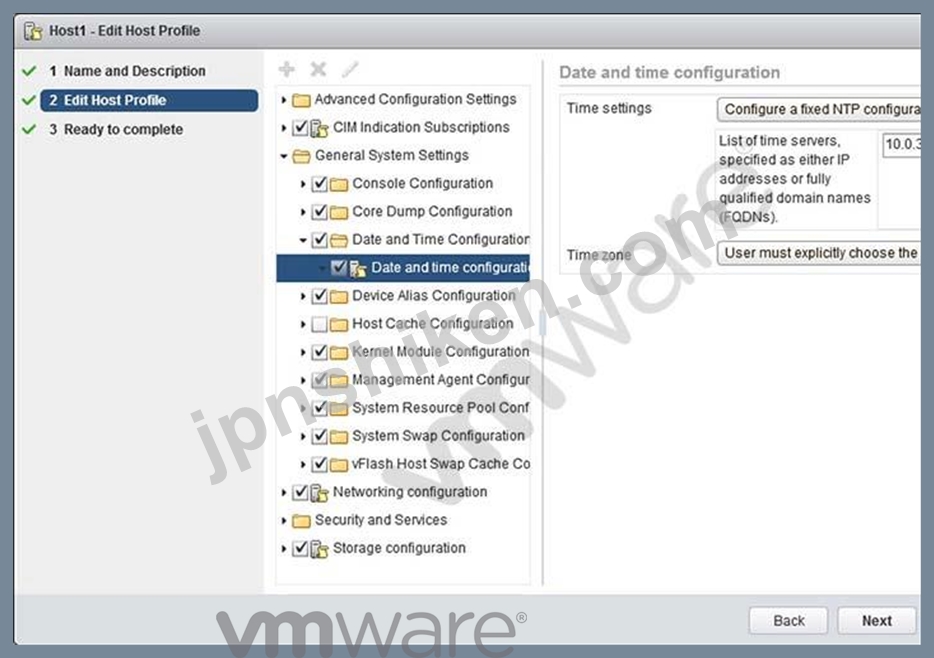This screenshot has height=658, width=934.
Task: Click the add (plus) toolbar icon
Action: click(x=287, y=70)
